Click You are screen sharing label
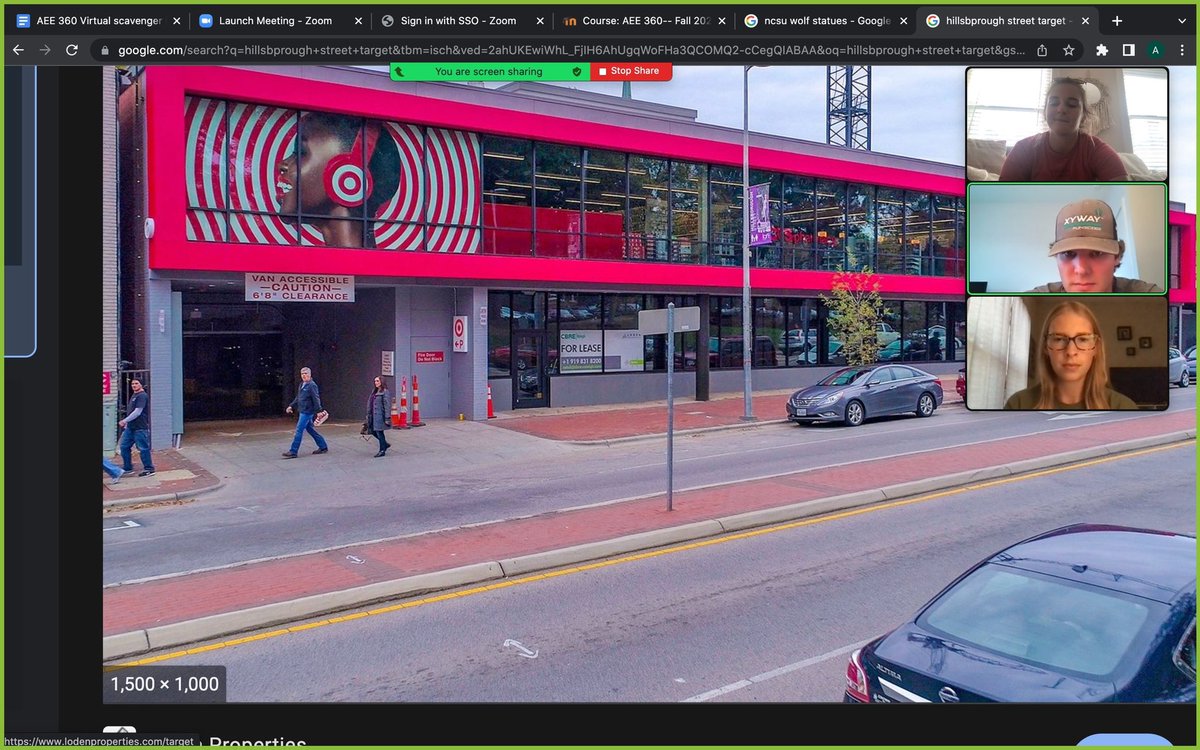1200x750 pixels. (489, 72)
